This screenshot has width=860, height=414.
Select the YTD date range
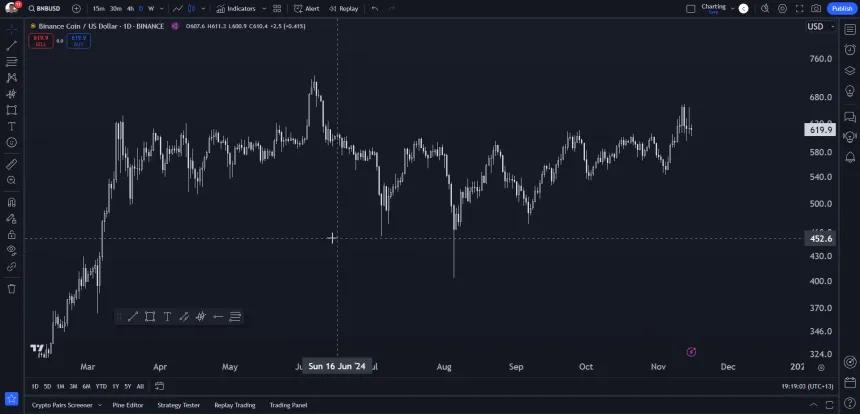101,387
